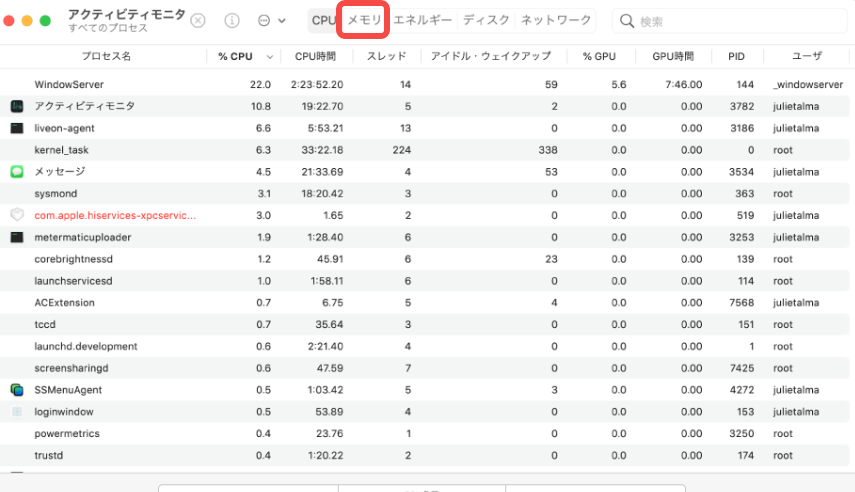Select the launchd.development process row
Viewport: 855px width, 492px height.
[x=425, y=346]
